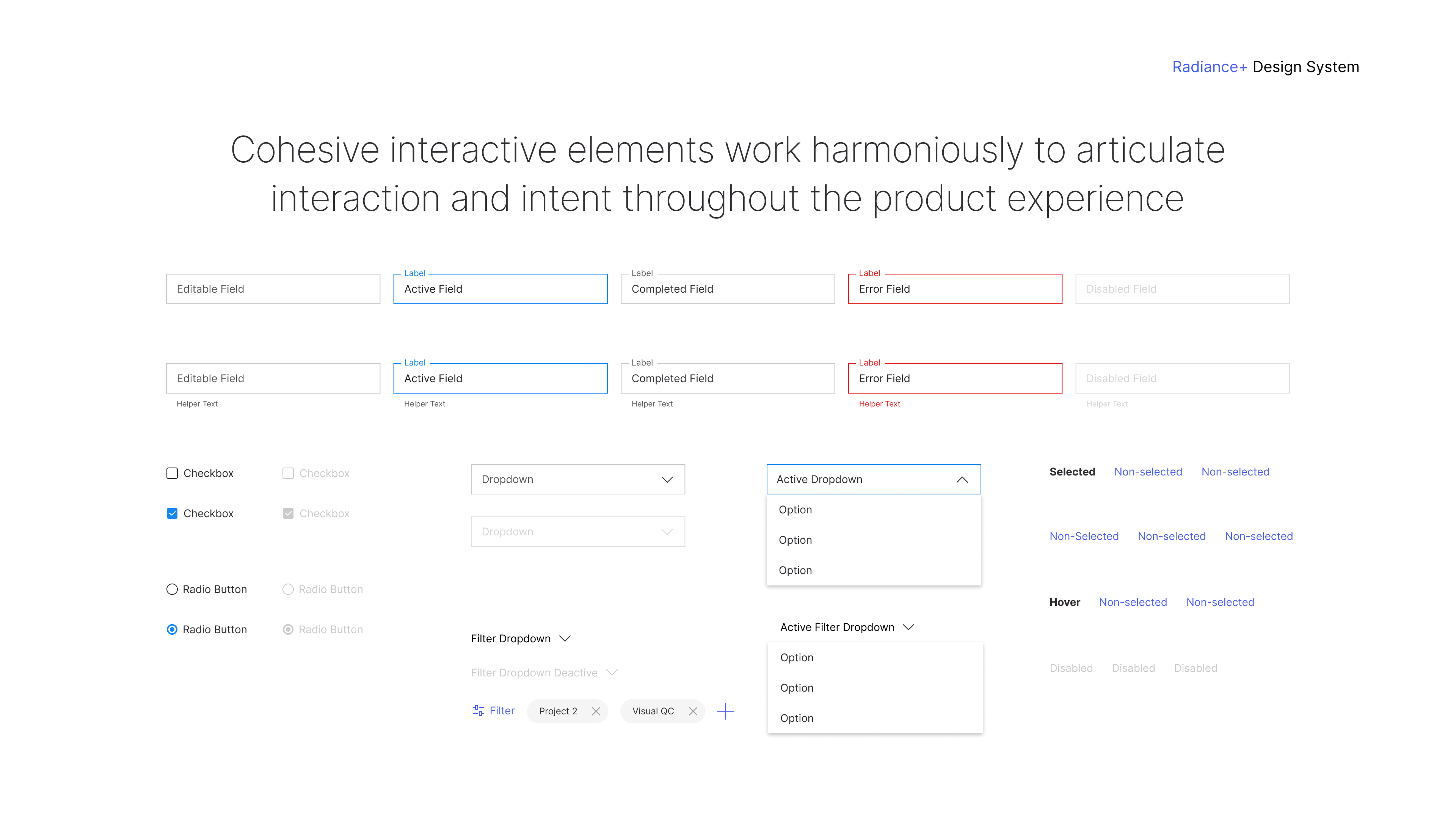Click the plus icon to add filter
1456x819 pixels.
tap(725, 711)
